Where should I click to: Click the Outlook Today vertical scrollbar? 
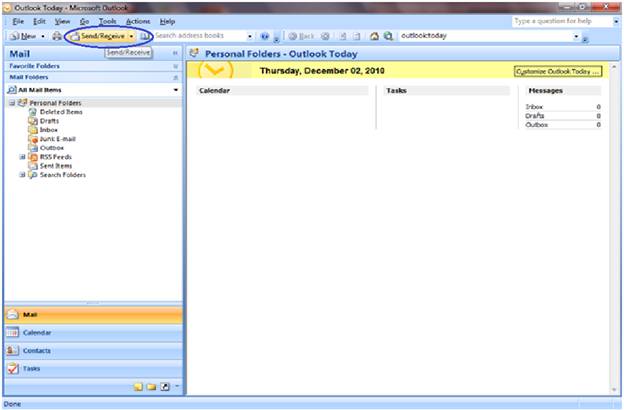click(x=614, y=227)
